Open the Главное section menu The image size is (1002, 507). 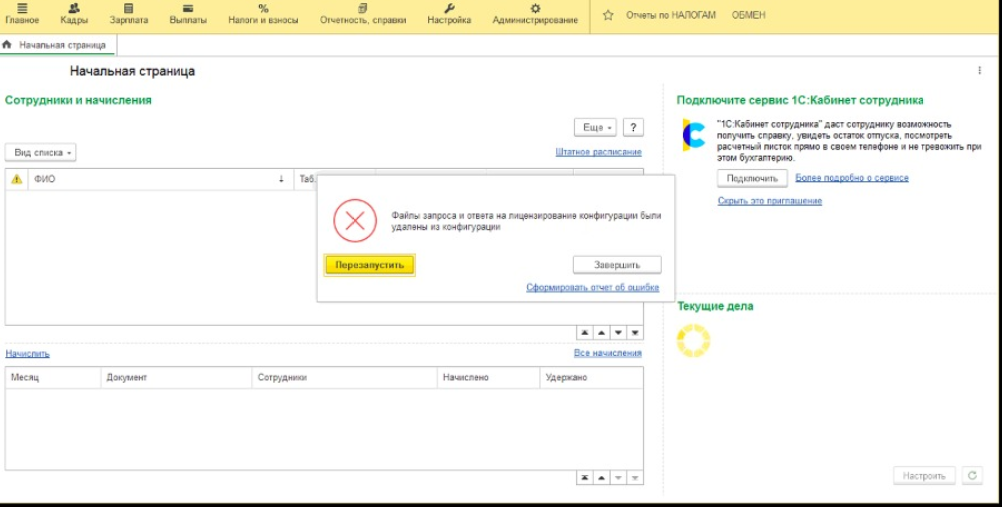(22, 14)
